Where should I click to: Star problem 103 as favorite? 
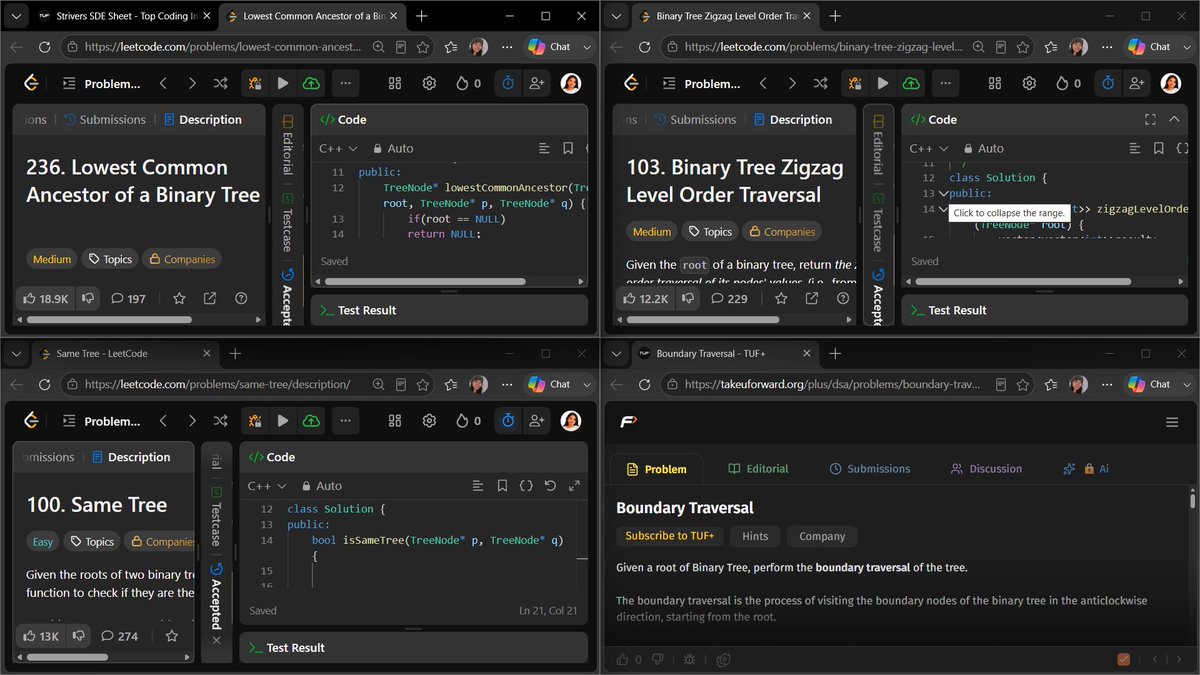pyautogui.click(x=781, y=298)
